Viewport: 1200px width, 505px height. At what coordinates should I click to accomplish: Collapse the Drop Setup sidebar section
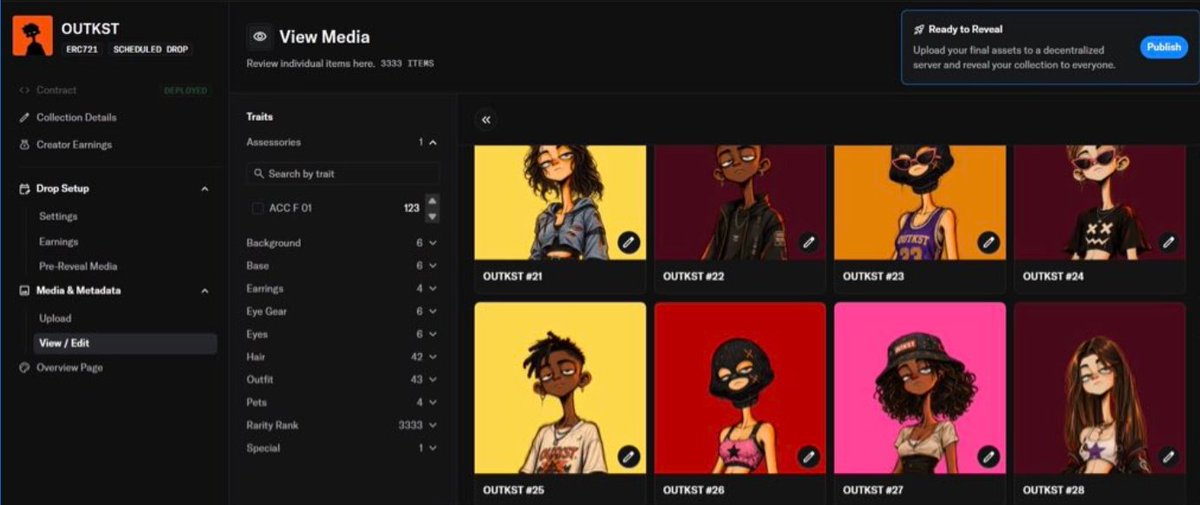[x=204, y=189]
